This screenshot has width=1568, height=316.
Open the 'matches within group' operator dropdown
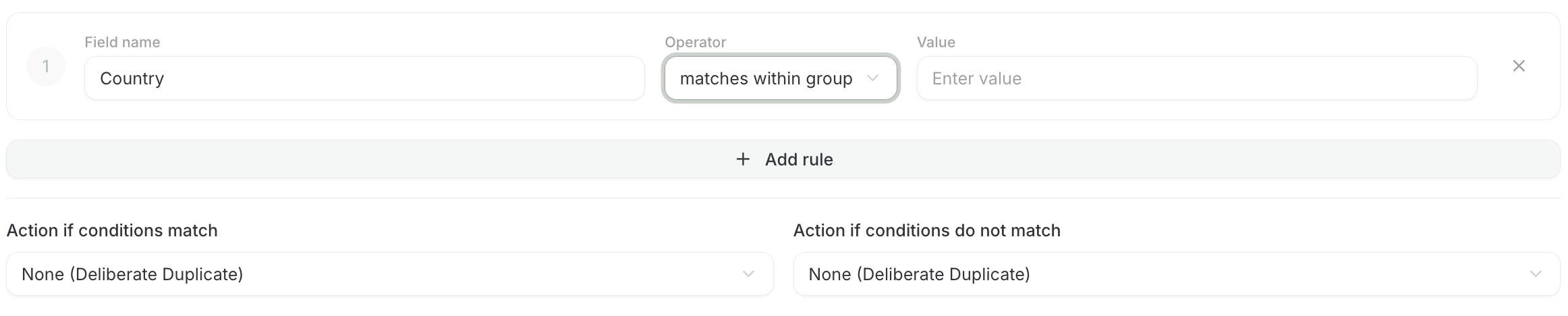coord(781,78)
